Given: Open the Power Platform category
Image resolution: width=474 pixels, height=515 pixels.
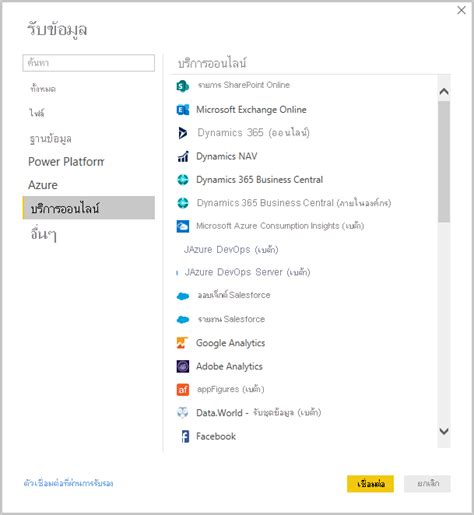Looking at the screenshot, I should [x=66, y=162].
